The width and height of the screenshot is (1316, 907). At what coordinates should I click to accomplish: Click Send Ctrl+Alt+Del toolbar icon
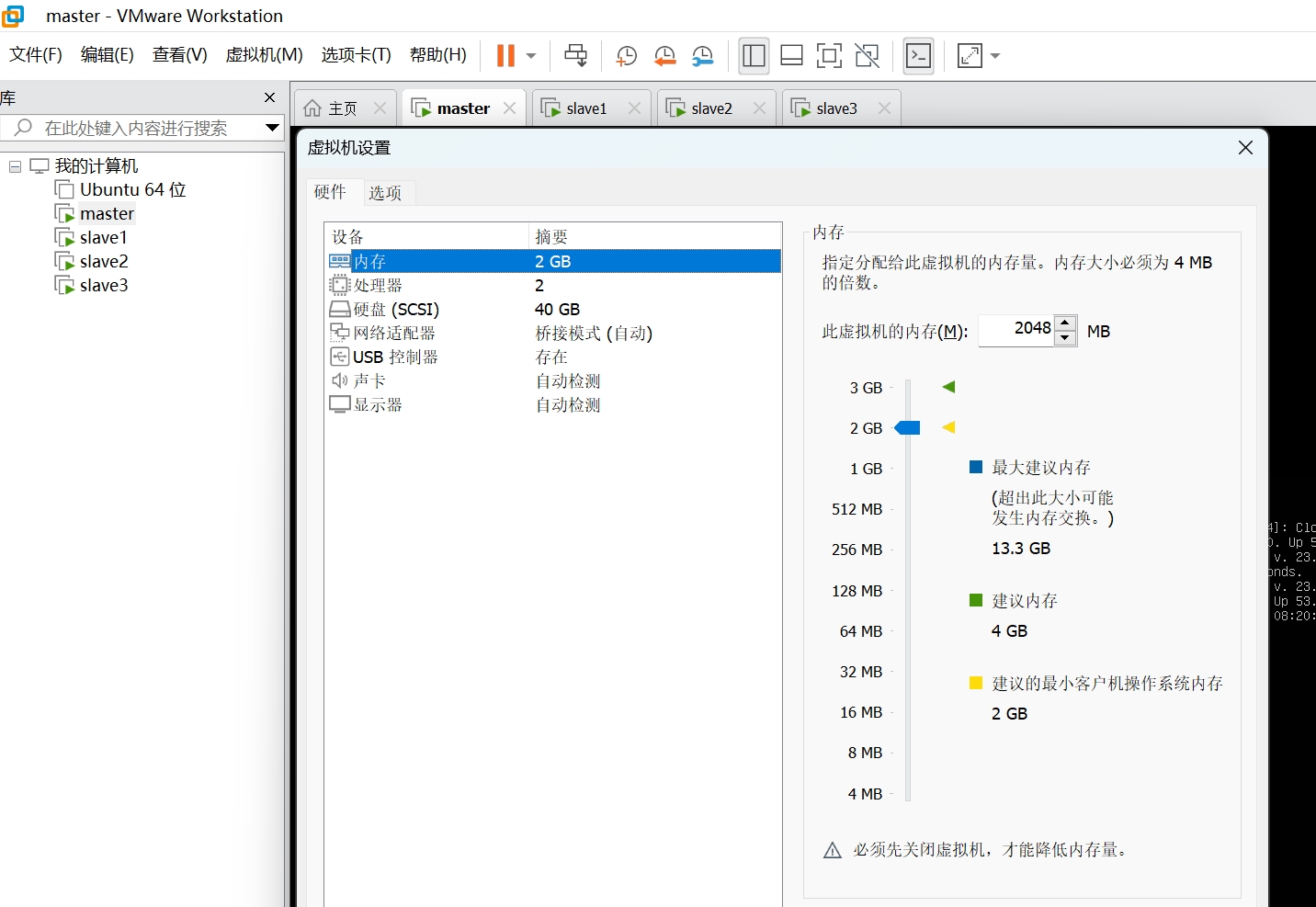(576, 55)
